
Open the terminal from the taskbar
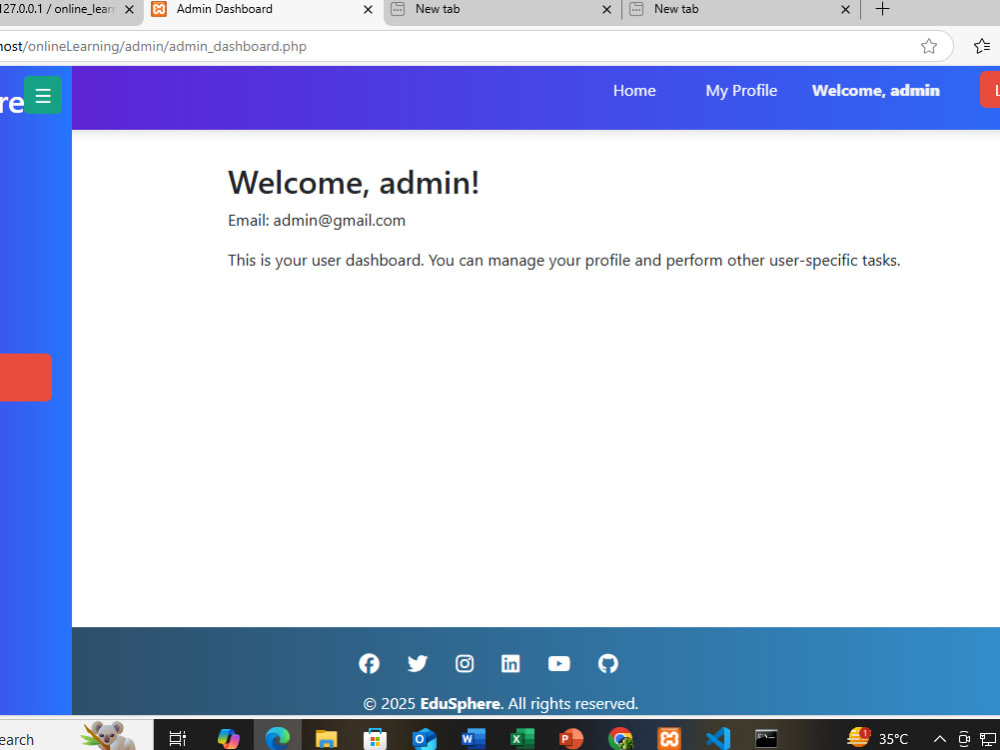tap(766, 739)
